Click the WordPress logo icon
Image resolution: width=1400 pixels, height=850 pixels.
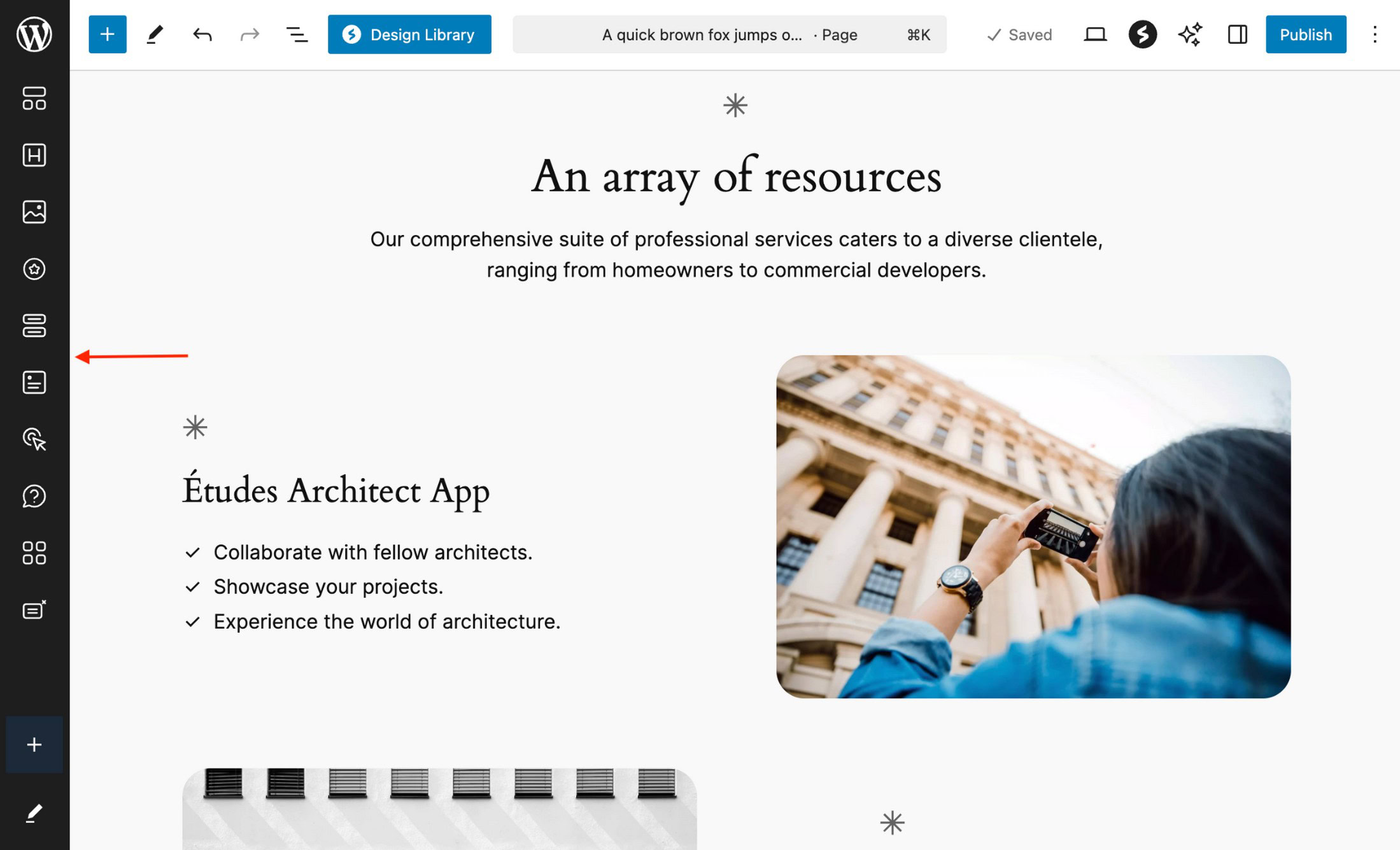[34, 34]
